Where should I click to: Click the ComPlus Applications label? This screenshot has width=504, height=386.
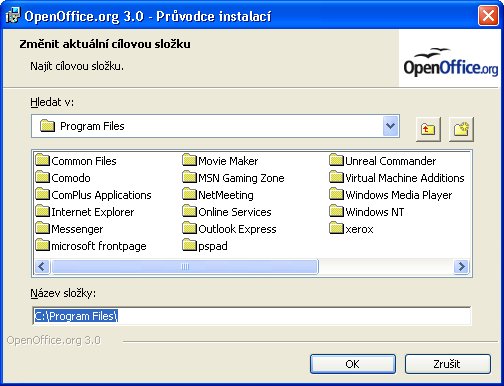pyautogui.click(x=101, y=195)
